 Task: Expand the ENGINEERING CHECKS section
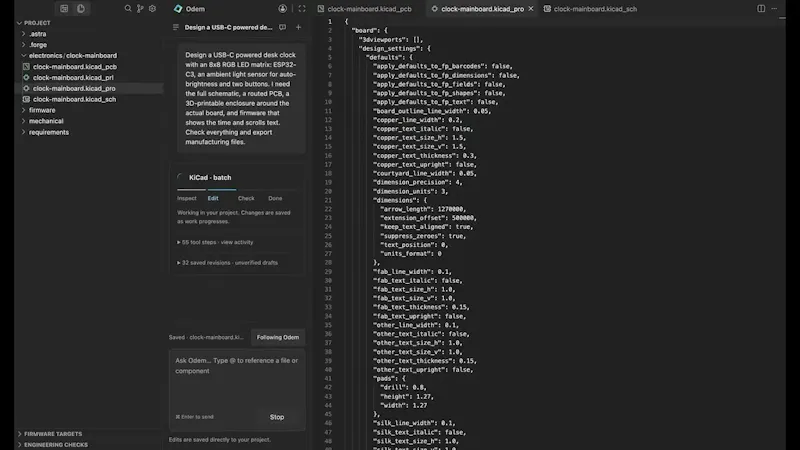(x=19, y=445)
